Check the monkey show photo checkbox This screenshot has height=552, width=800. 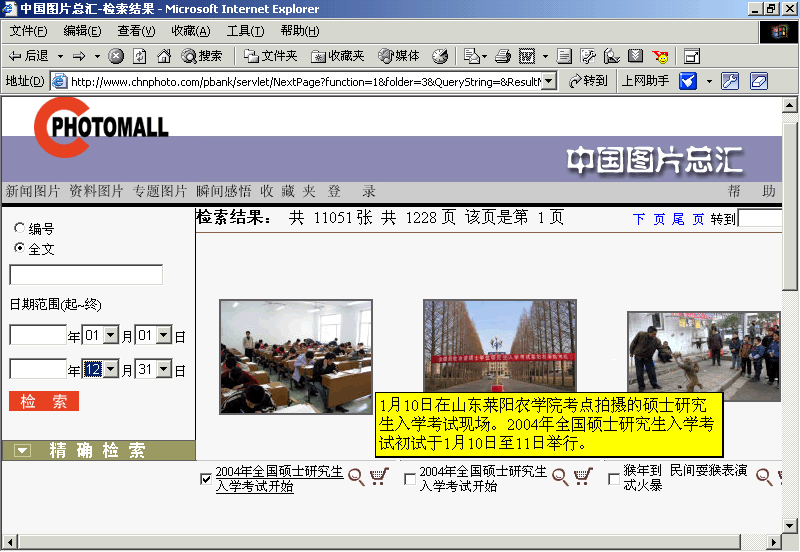[x=614, y=479]
